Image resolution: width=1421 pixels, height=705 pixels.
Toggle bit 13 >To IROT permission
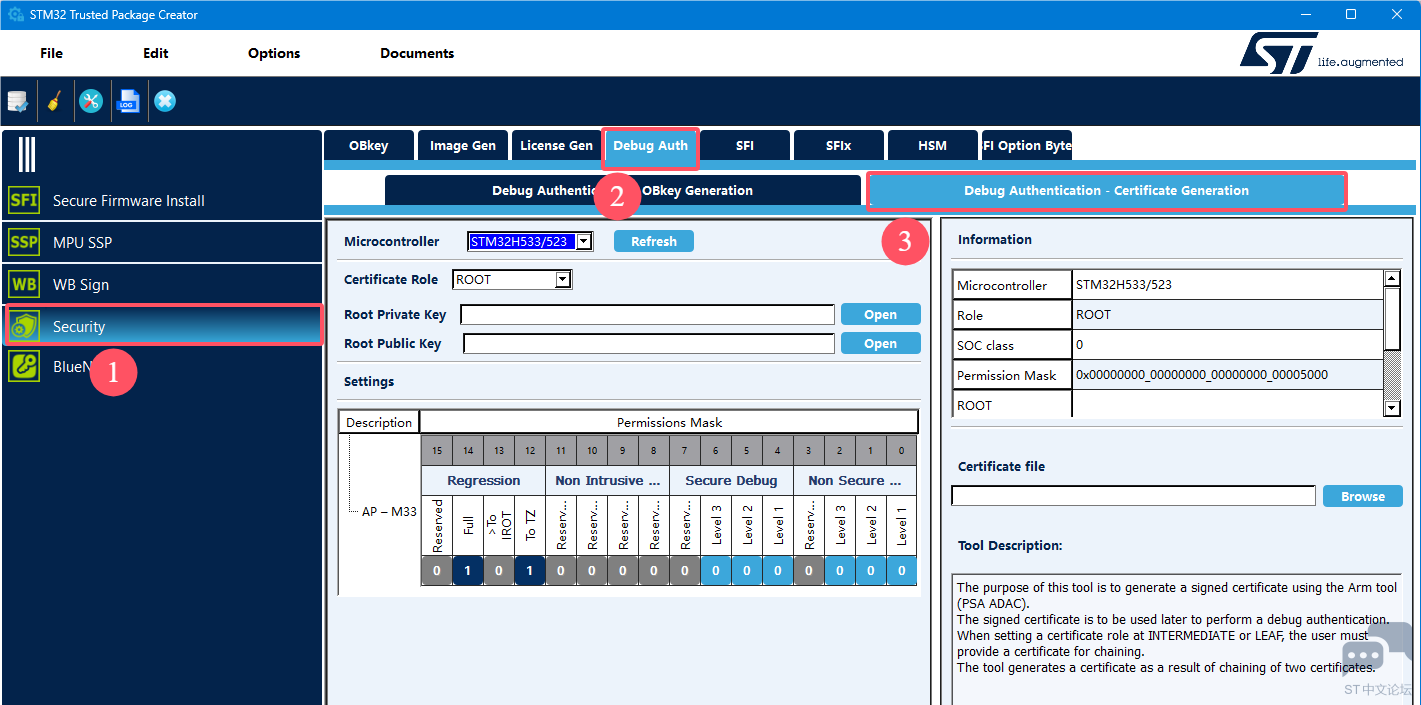pyautogui.click(x=499, y=571)
